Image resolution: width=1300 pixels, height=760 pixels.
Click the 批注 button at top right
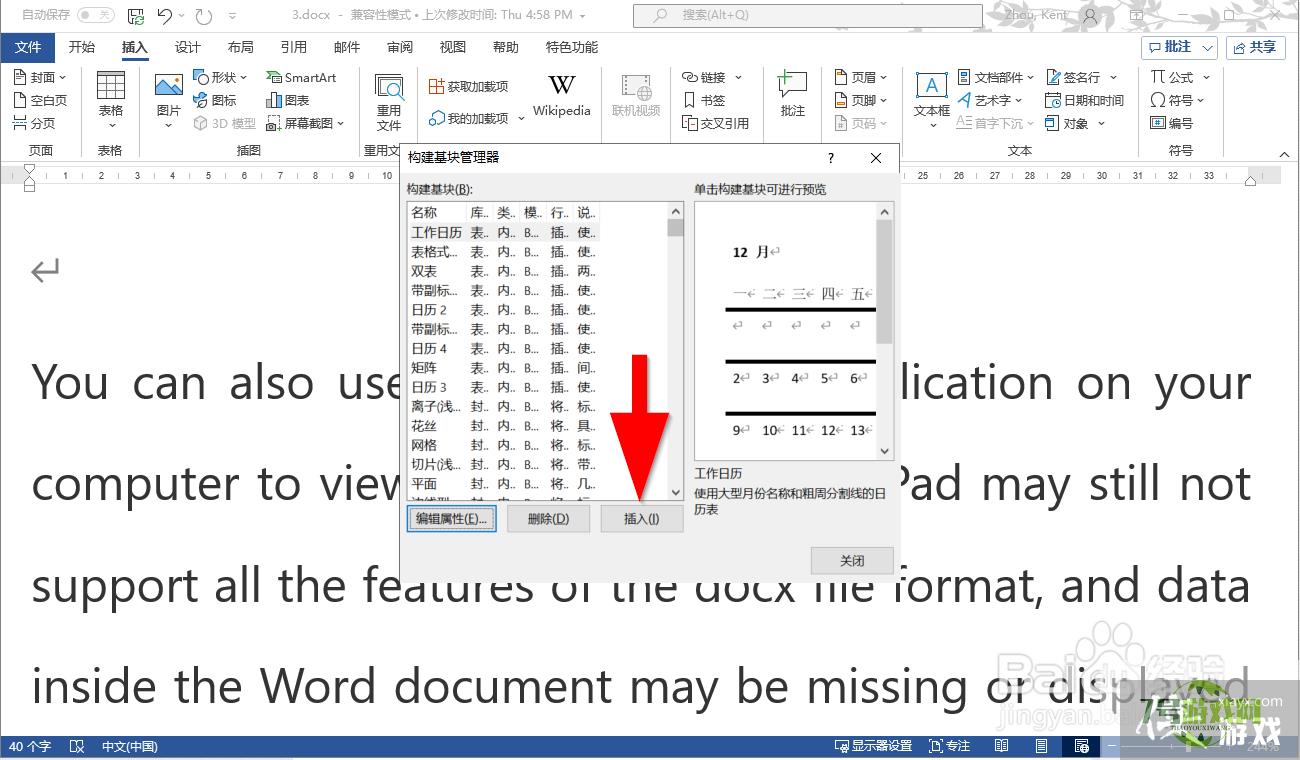(1179, 47)
